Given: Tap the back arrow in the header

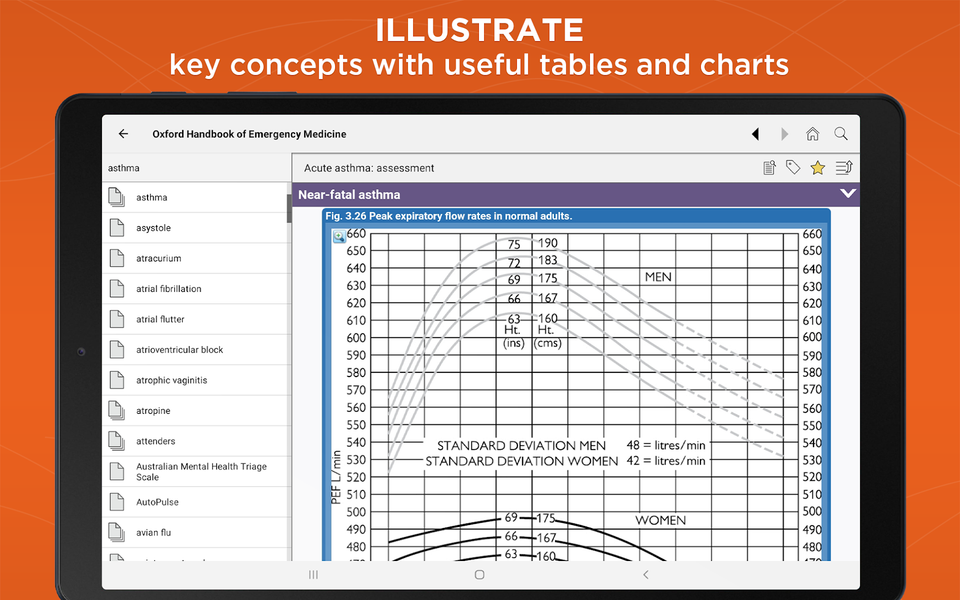Looking at the screenshot, I should point(123,133).
